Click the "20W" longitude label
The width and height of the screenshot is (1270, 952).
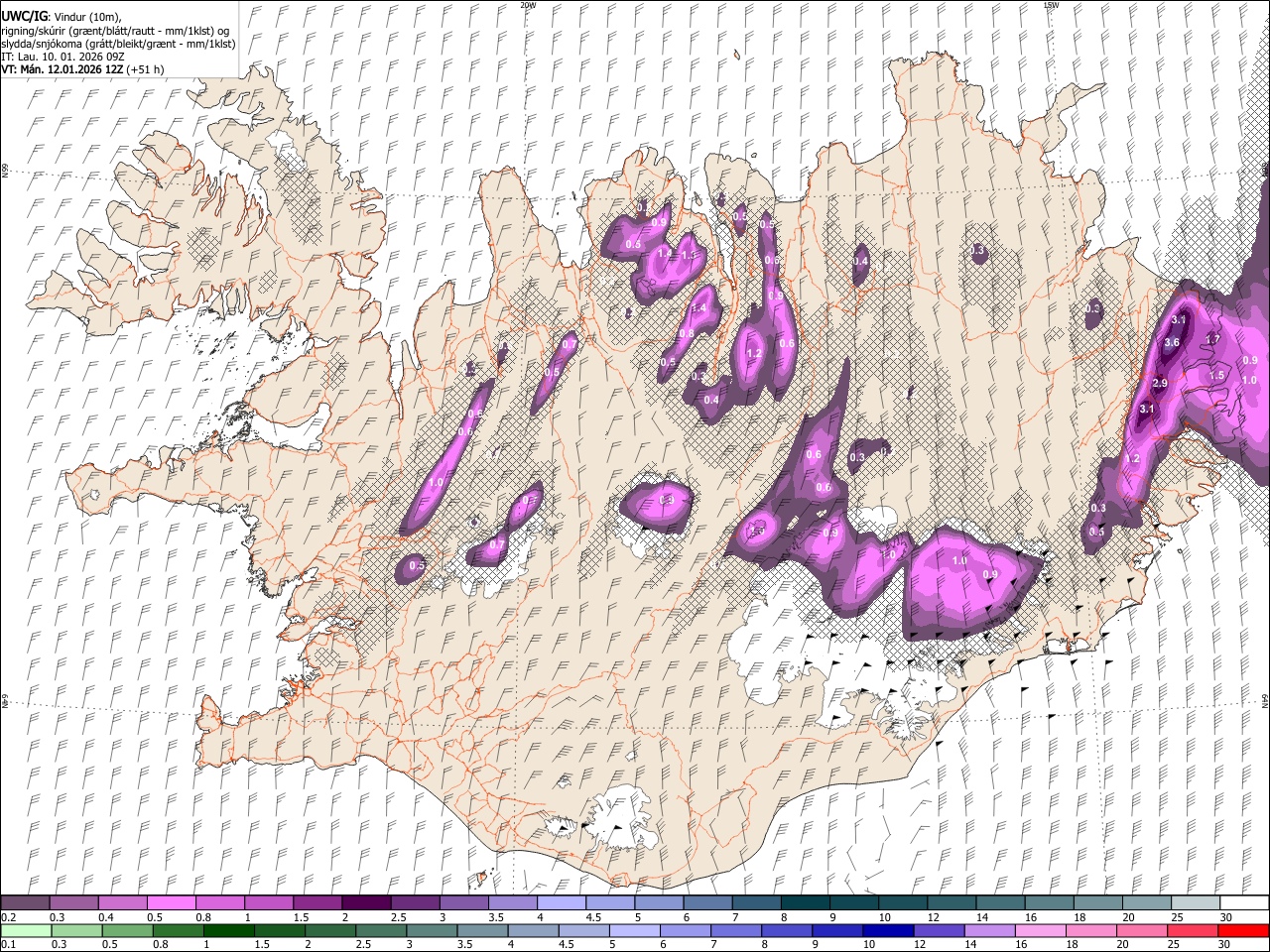click(528, 5)
